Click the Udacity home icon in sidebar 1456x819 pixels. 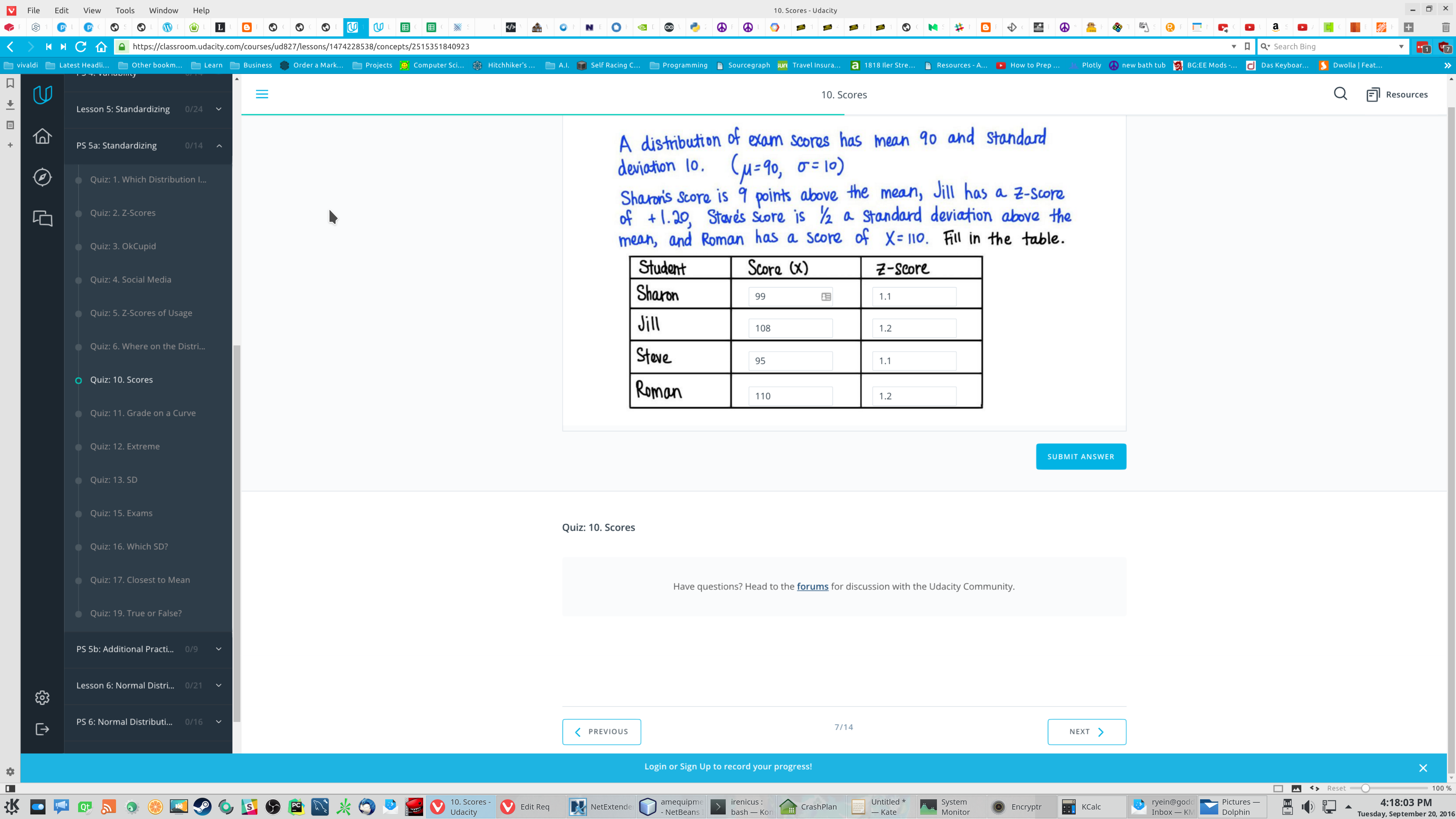point(42,136)
